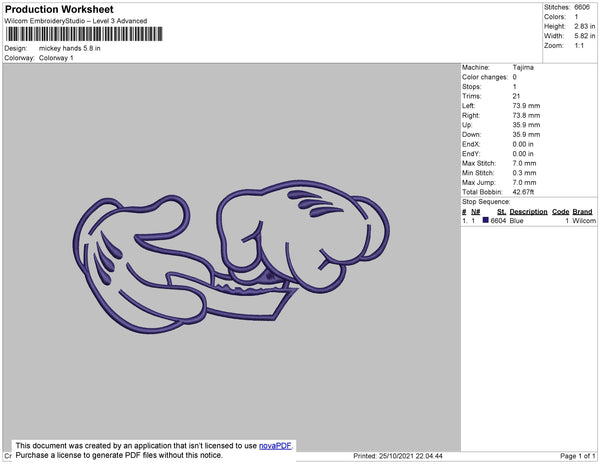Click the 'Page 1 of 1' footer
Viewport: 600px width, 464px height.
pyautogui.click(x=577, y=456)
